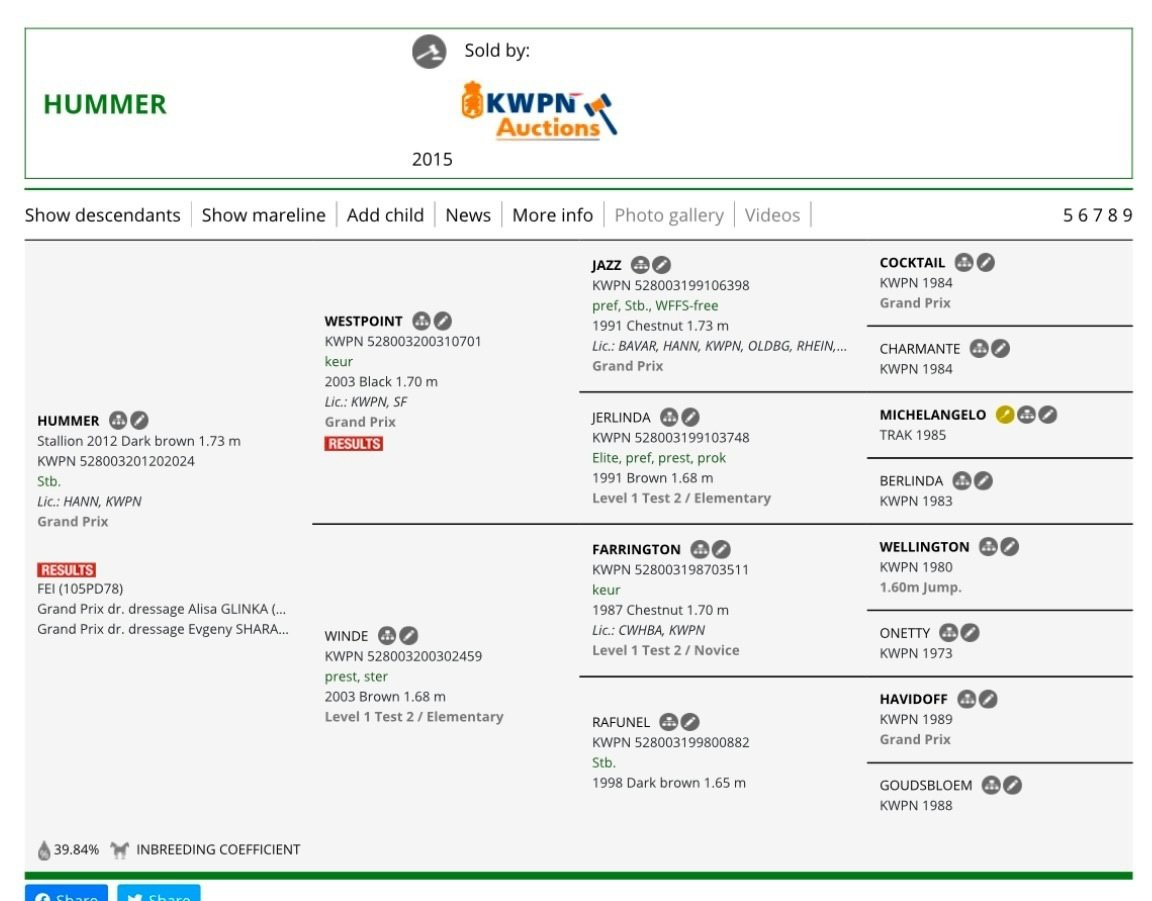Viewport: 1152px width, 901px height.
Task: Open the red RESULTS badge under WESTPOINT
Action: pyautogui.click(x=353, y=443)
